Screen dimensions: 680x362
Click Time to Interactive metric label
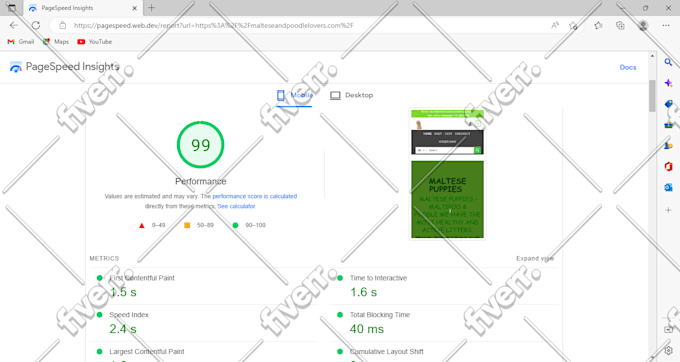coord(379,278)
